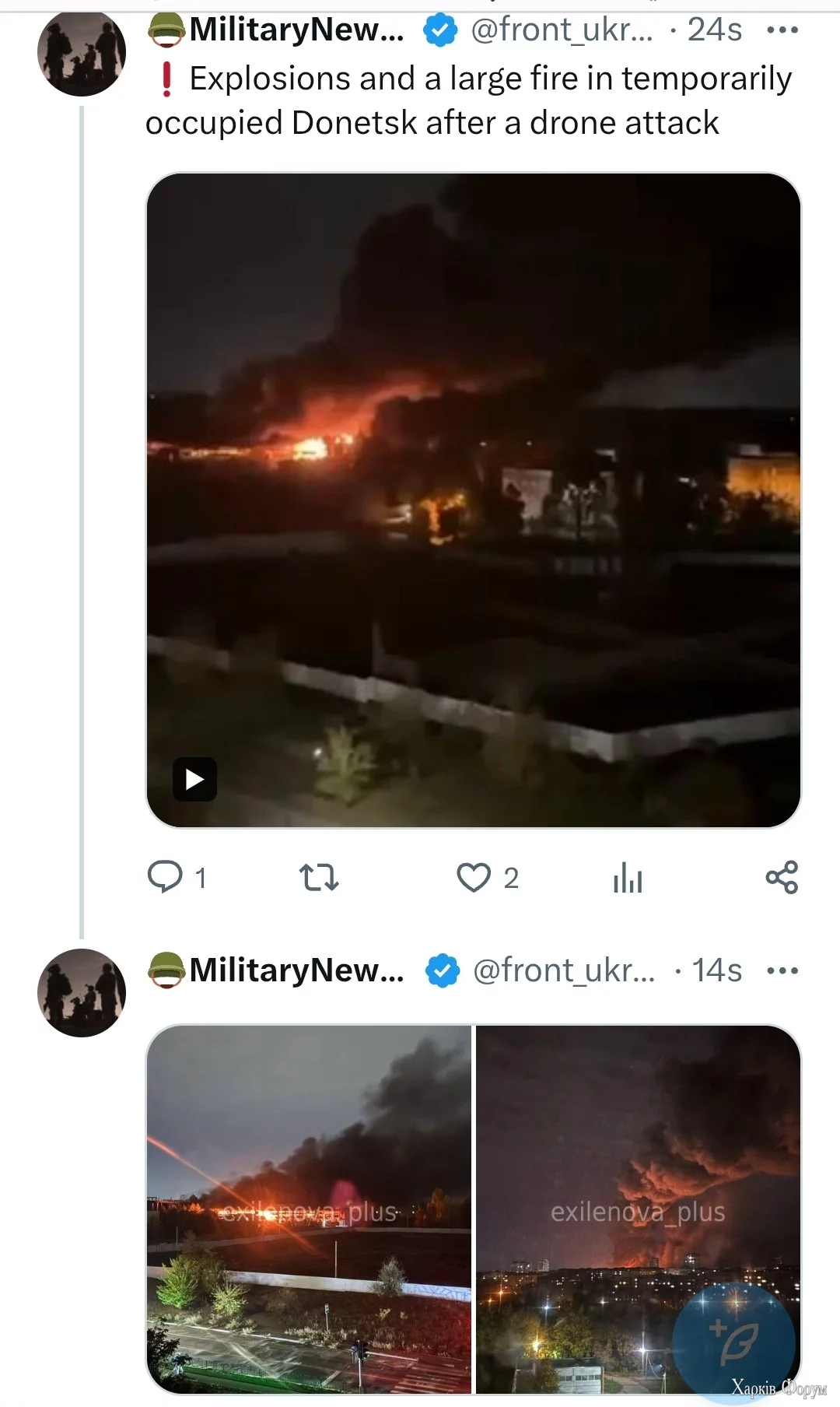Play the night fire video

coord(194,779)
